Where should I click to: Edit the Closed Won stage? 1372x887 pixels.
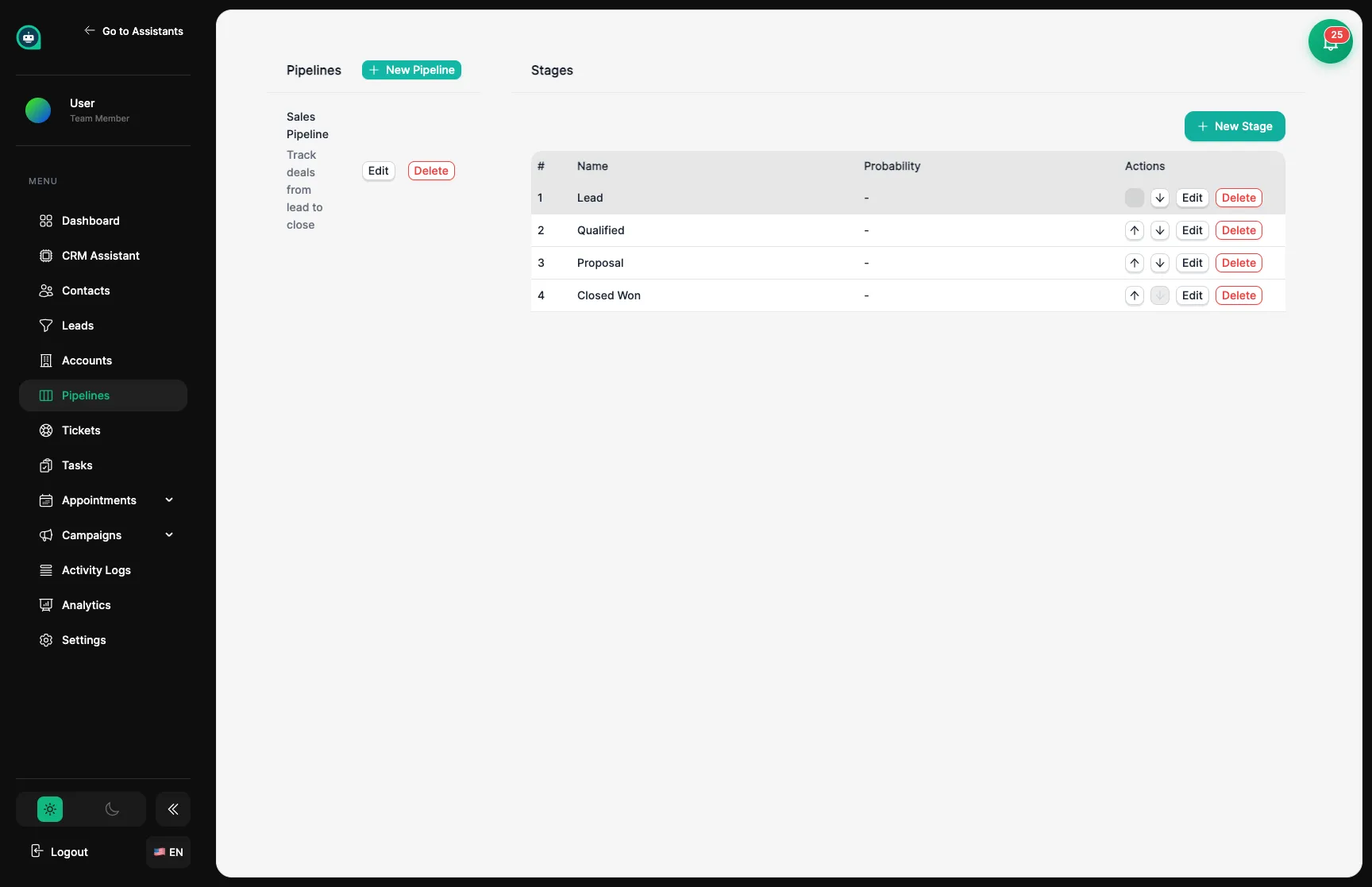tap(1193, 295)
